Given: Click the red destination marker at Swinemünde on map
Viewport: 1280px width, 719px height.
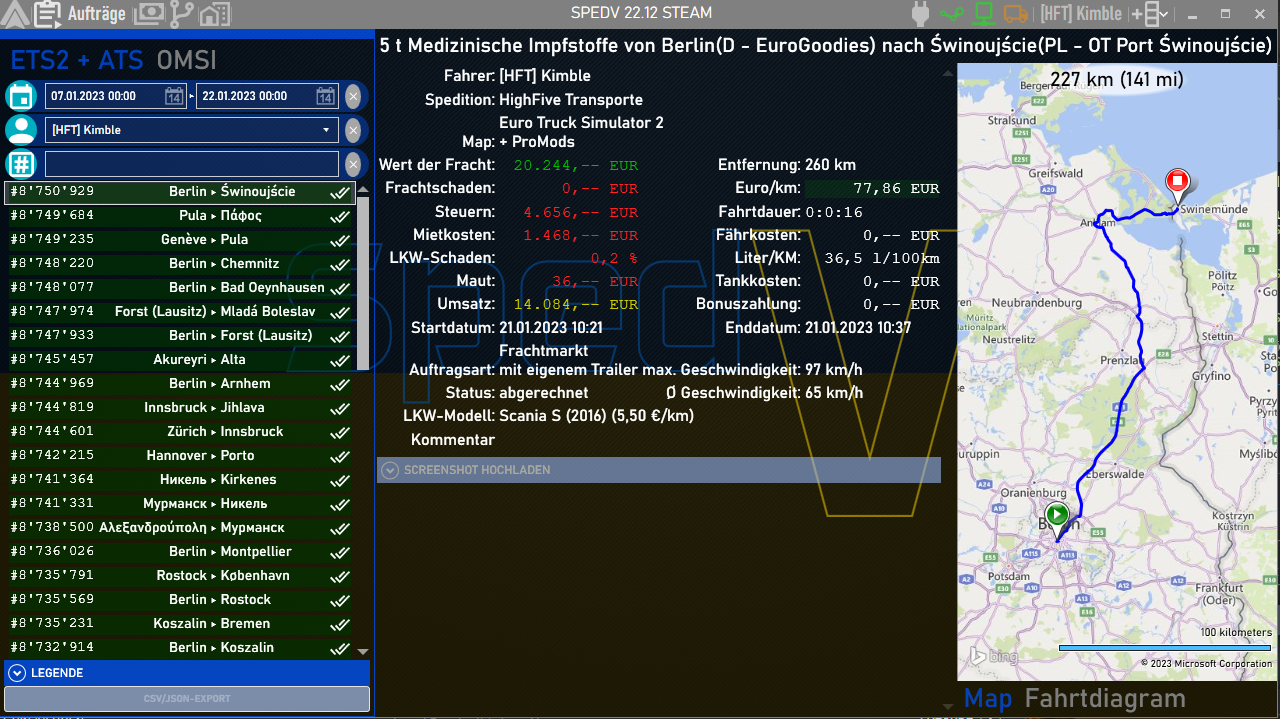Looking at the screenshot, I should (x=1178, y=183).
